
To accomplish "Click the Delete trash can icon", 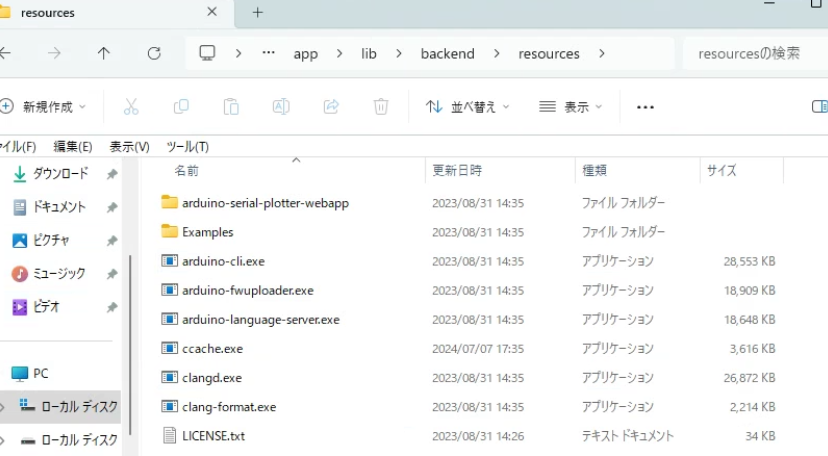I will point(381,106).
